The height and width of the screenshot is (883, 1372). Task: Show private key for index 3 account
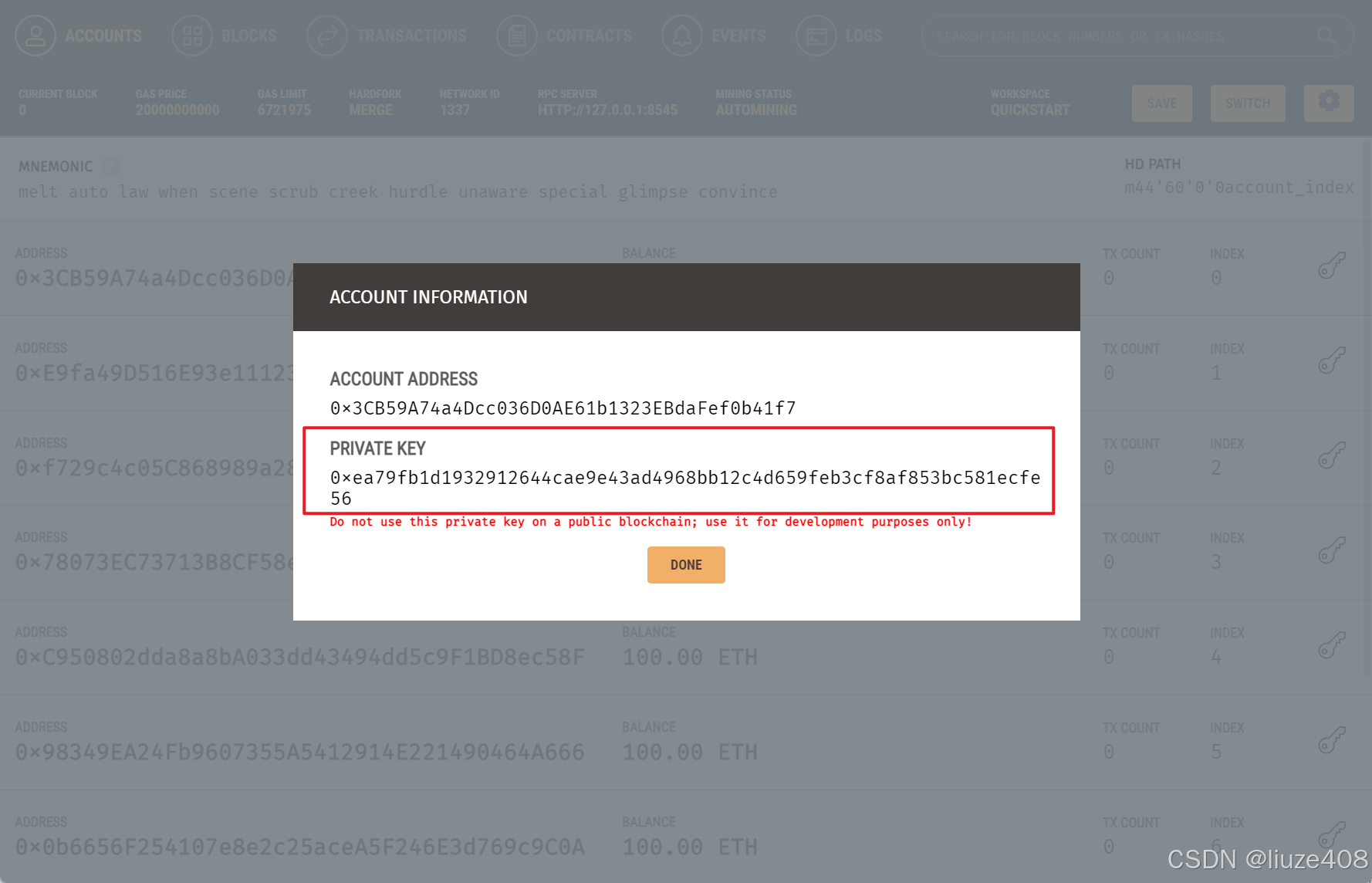1332,551
